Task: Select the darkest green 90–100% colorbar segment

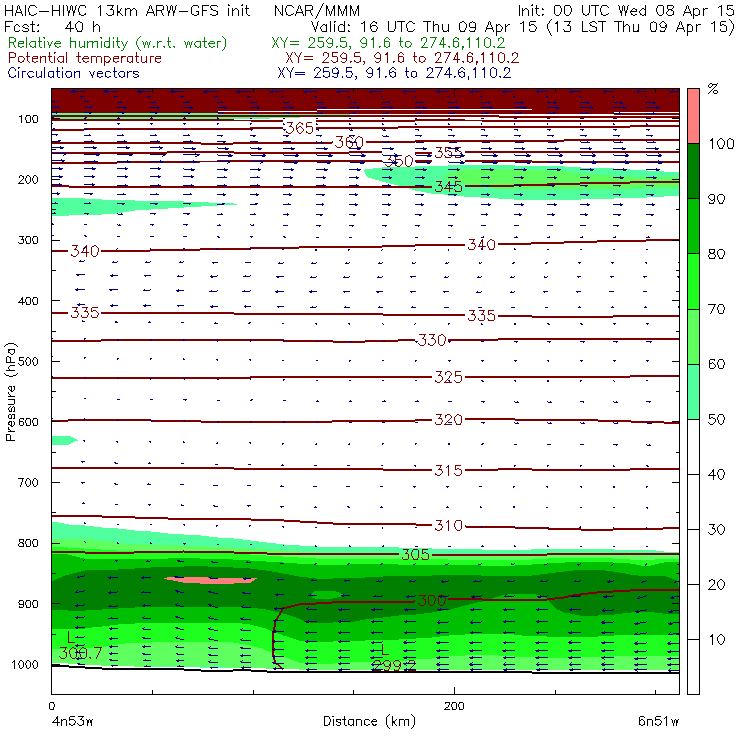Action: [693, 171]
